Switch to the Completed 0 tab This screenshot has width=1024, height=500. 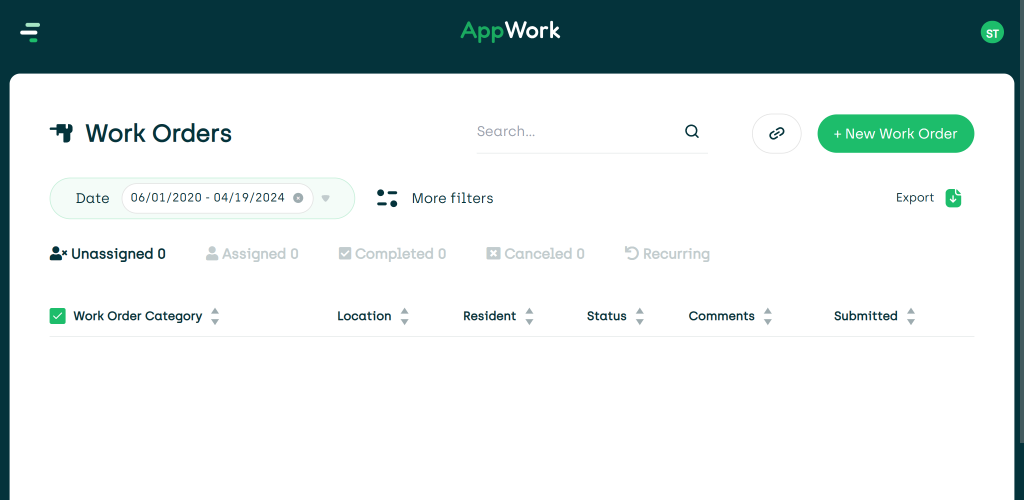click(x=392, y=254)
